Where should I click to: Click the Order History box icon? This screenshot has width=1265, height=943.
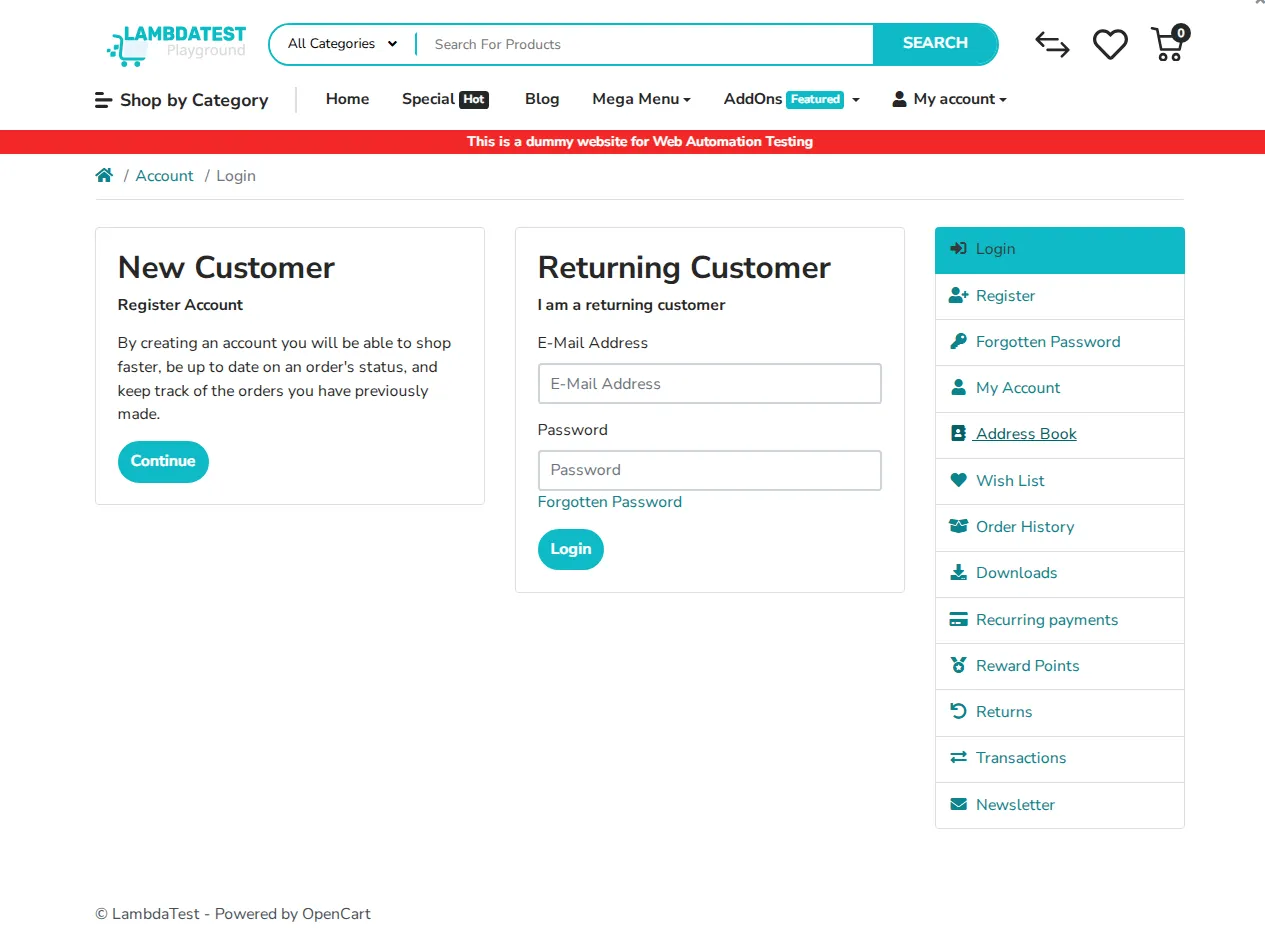tap(959, 526)
